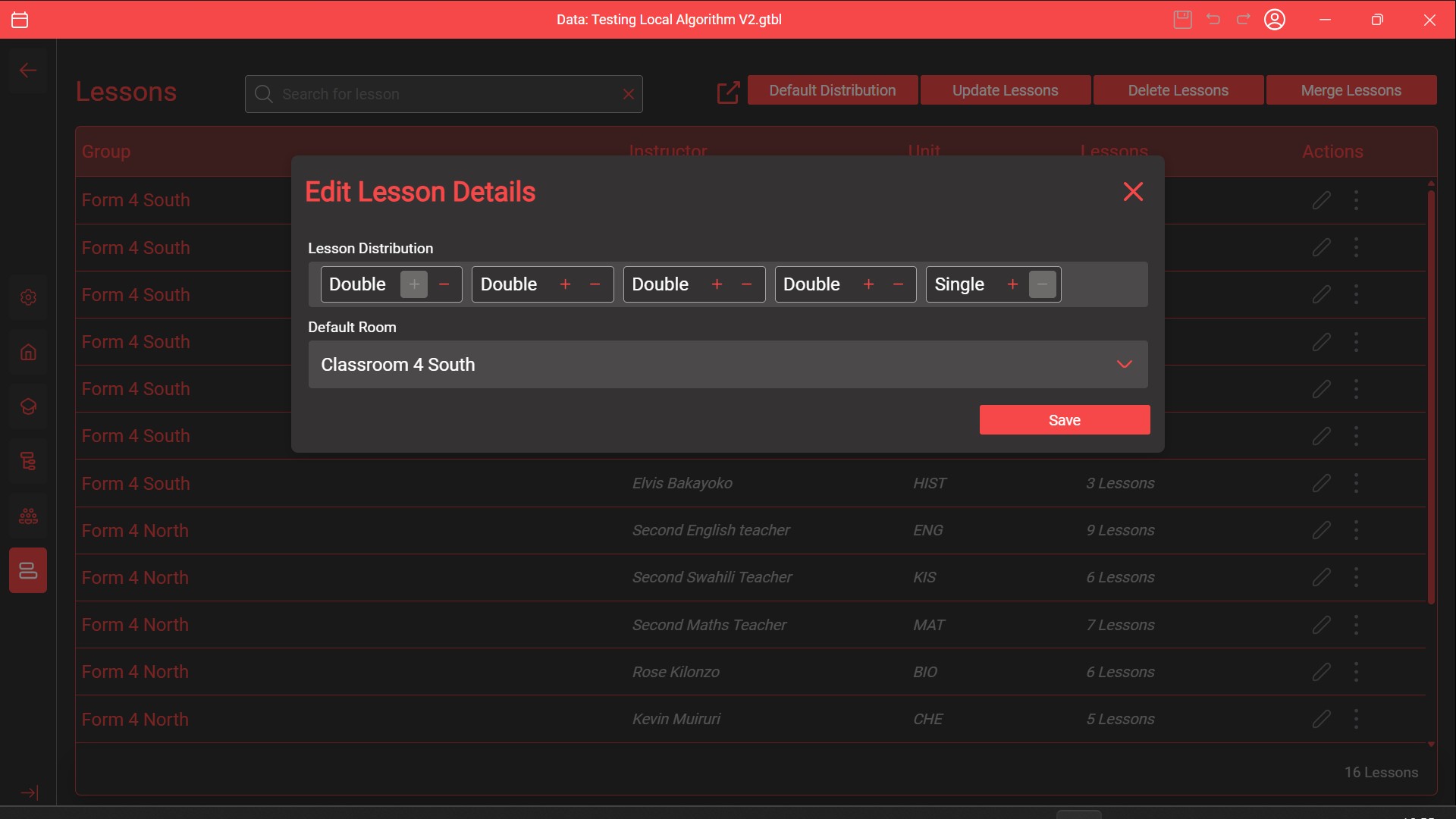Open the user account icon
Screen dimensions: 1456x819
pos(1274,20)
